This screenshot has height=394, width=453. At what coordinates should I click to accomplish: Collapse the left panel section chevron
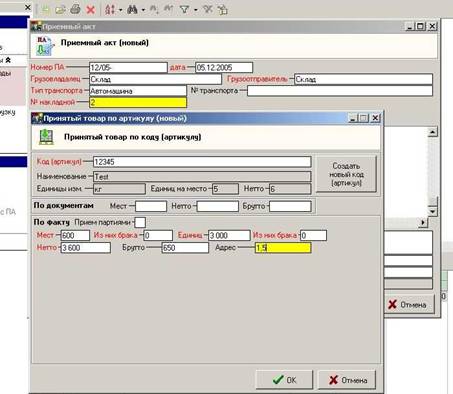(8, 60)
